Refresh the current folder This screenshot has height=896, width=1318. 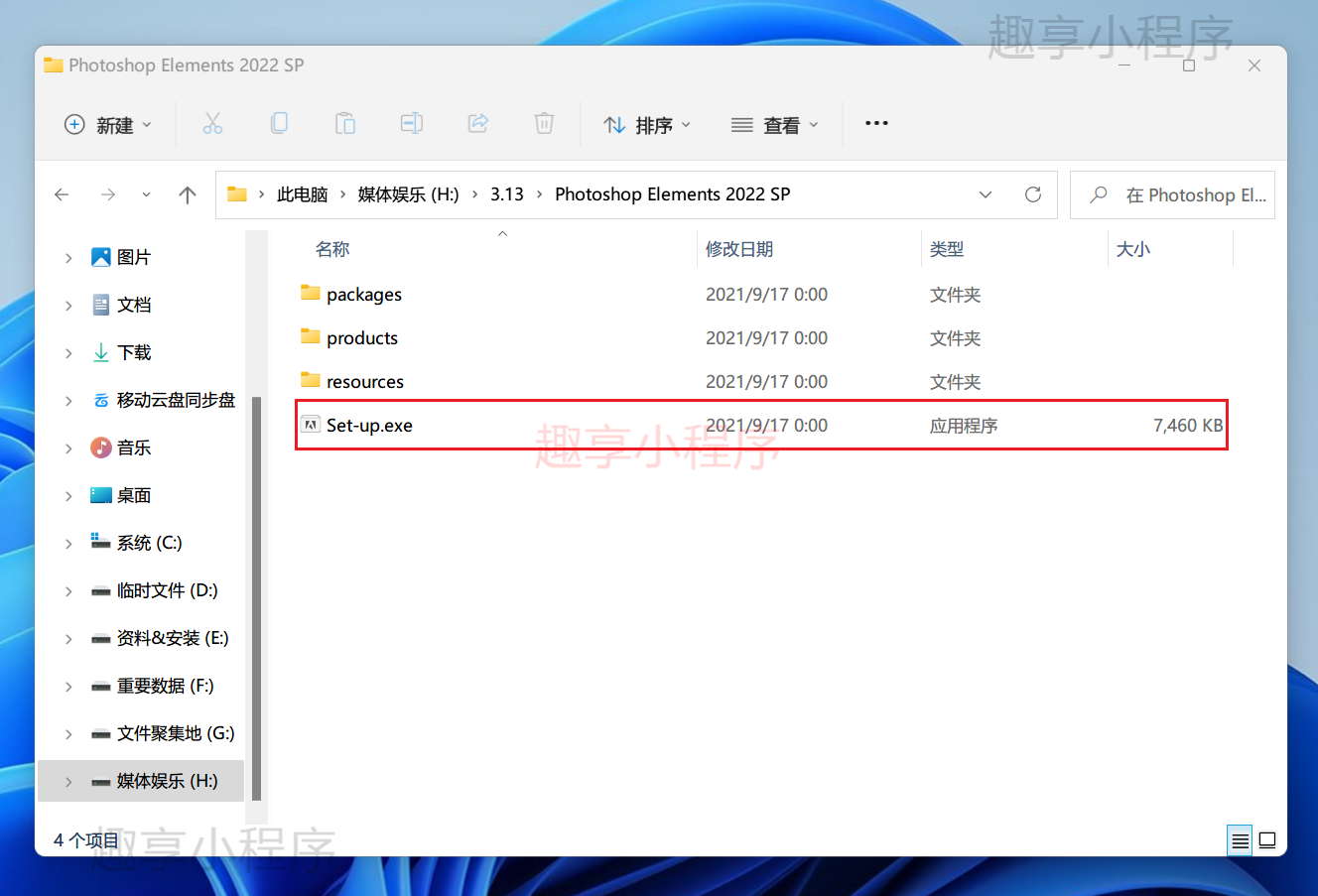tap(1033, 194)
